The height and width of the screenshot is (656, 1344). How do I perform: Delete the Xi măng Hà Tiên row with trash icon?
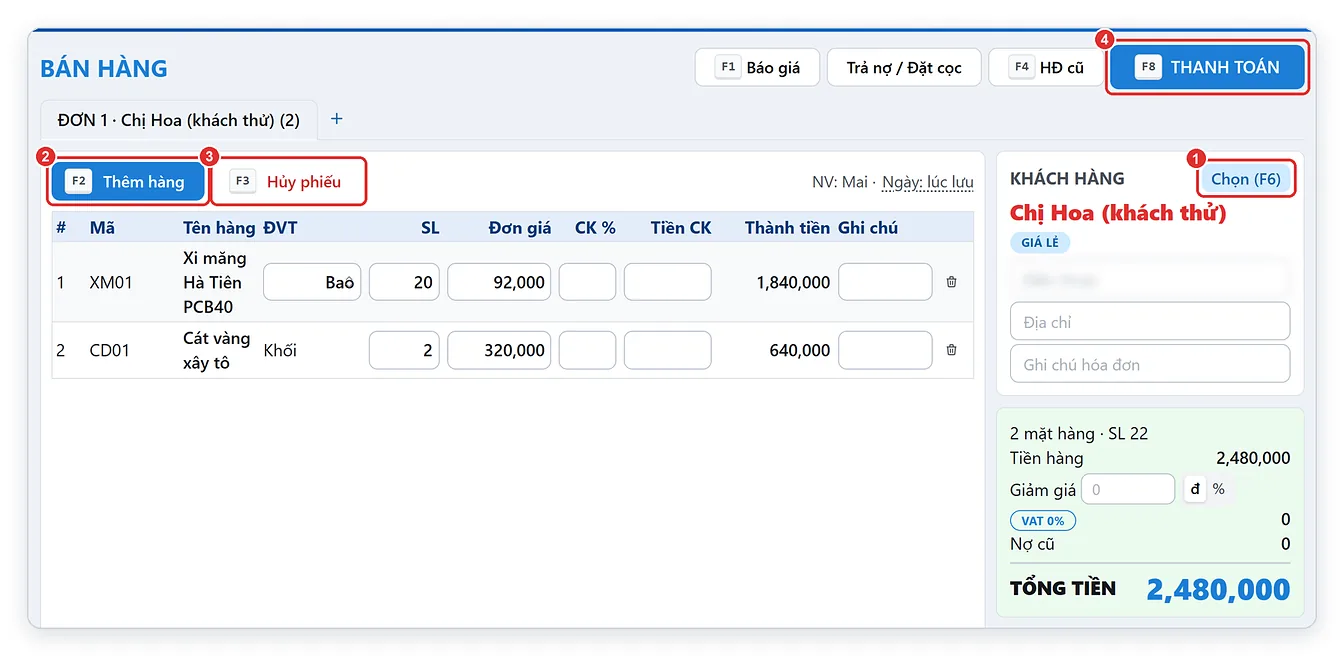(951, 282)
